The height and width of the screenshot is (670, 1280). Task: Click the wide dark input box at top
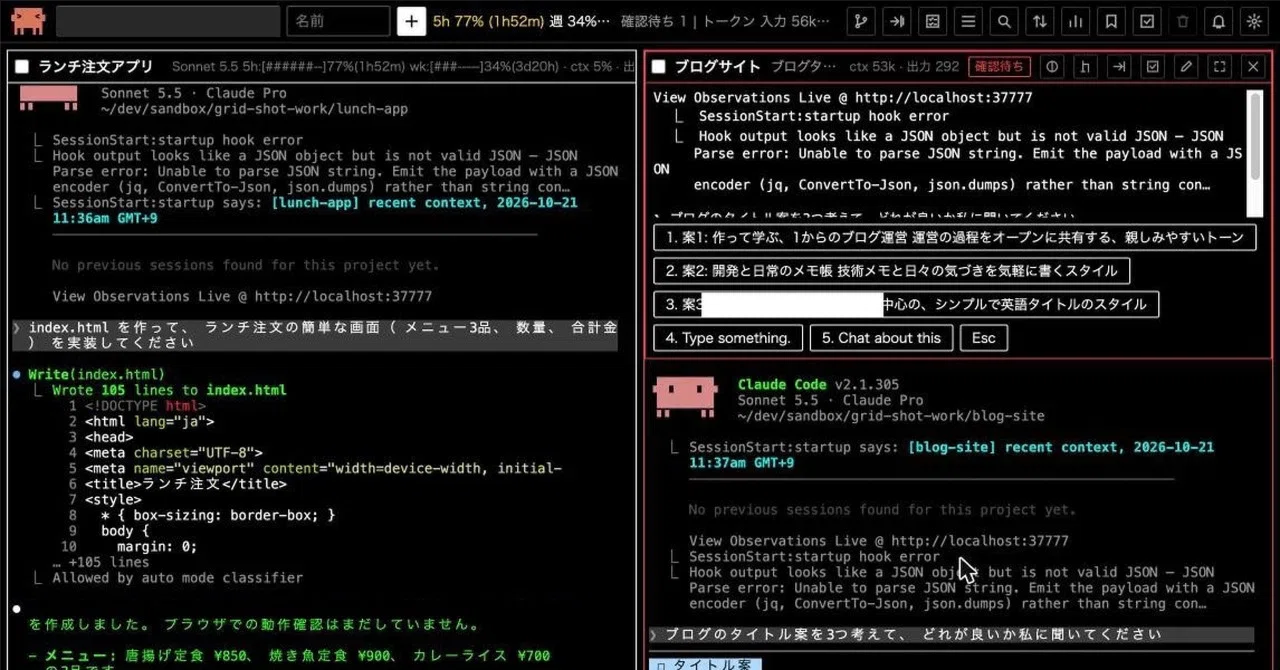(x=168, y=21)
